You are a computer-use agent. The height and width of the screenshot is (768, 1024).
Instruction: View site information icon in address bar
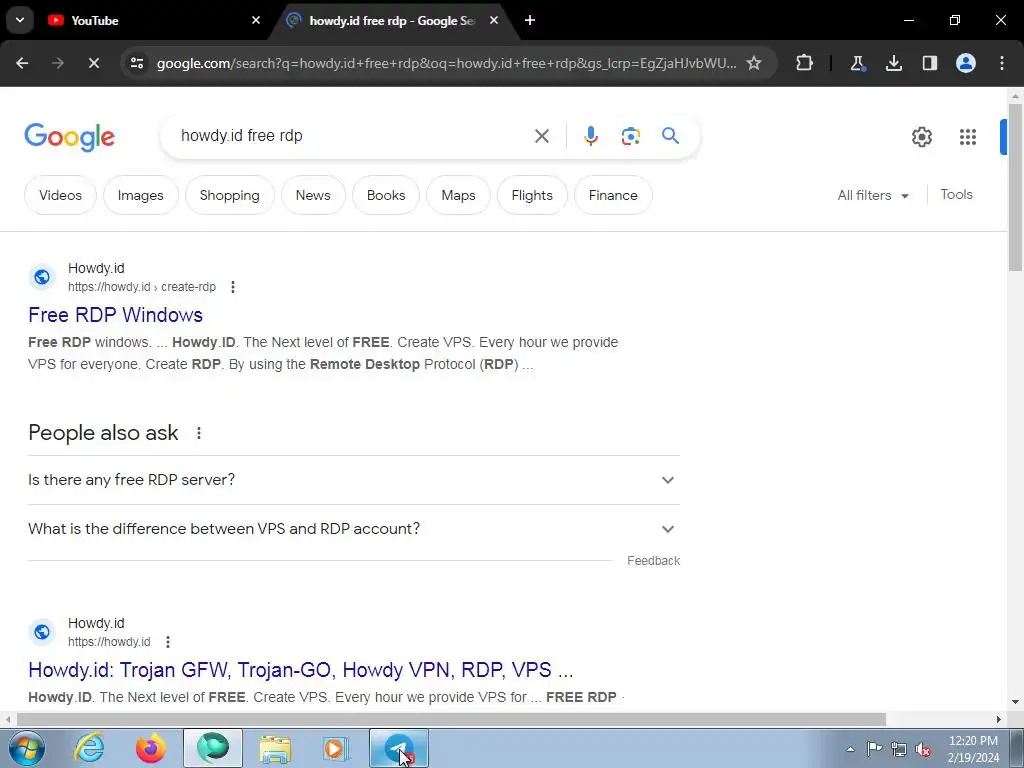pos(136,63)
